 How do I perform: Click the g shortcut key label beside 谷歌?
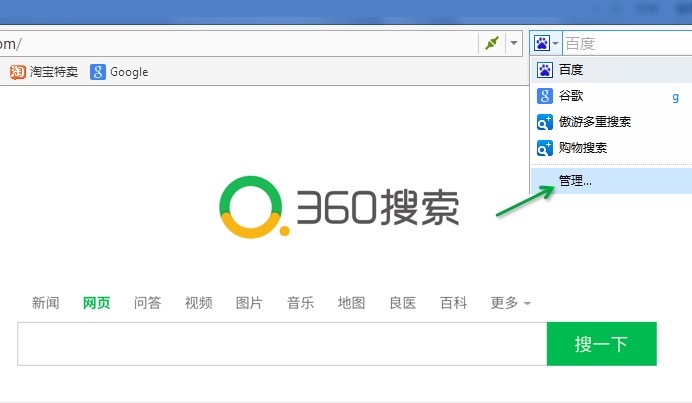pyautogui.click(x=676, y=97)
